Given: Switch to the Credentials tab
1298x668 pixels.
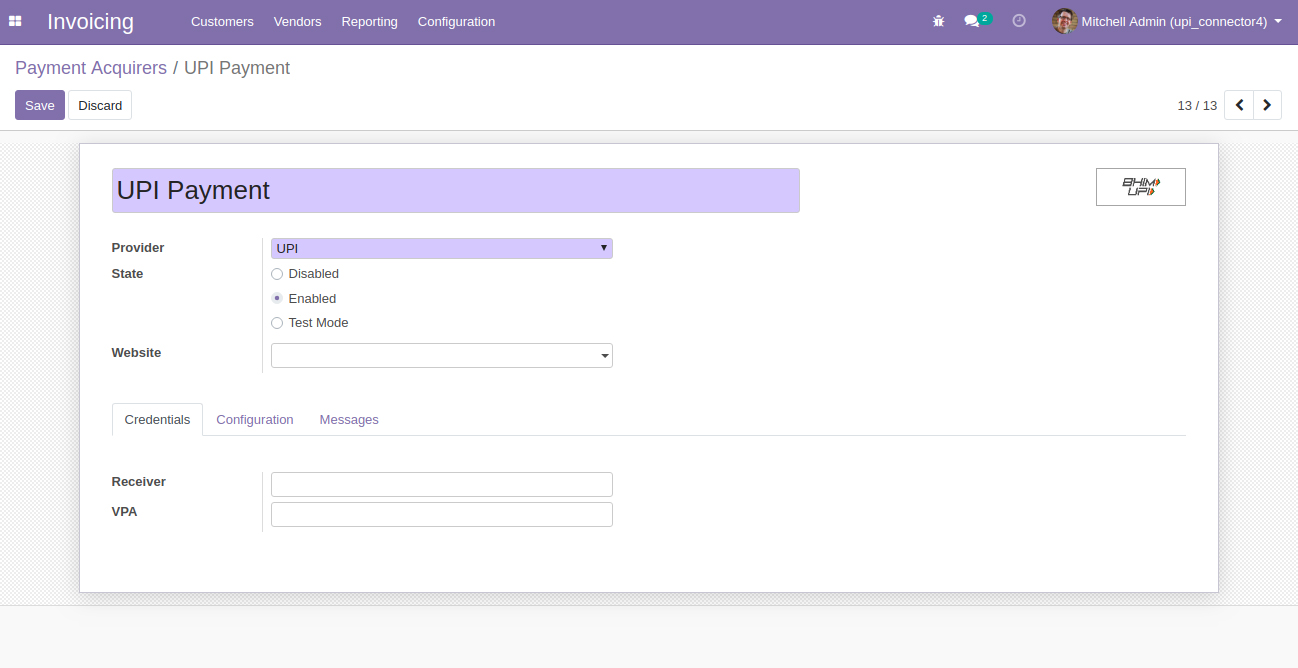Looking at the screenshot, I should coord(157,420).
